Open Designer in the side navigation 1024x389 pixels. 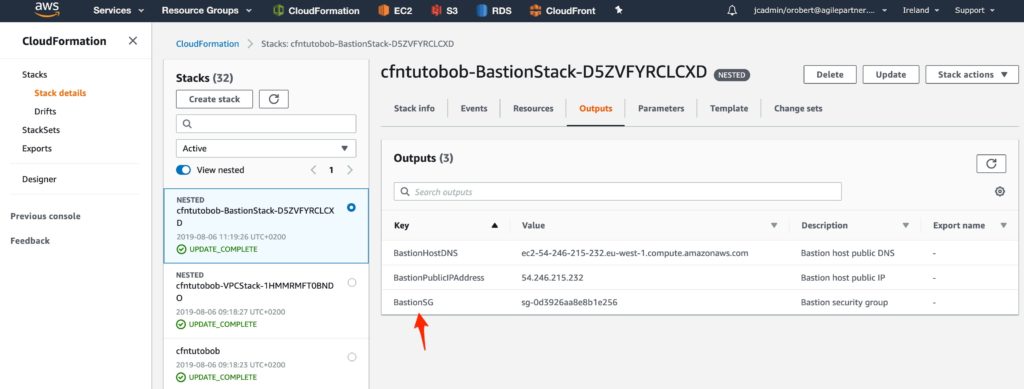click(x=39, y=179)
